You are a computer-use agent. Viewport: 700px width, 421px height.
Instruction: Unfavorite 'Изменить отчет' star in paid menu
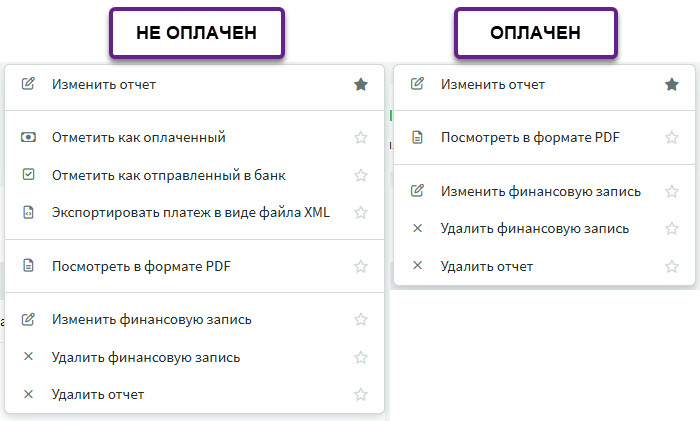point(672,85)
